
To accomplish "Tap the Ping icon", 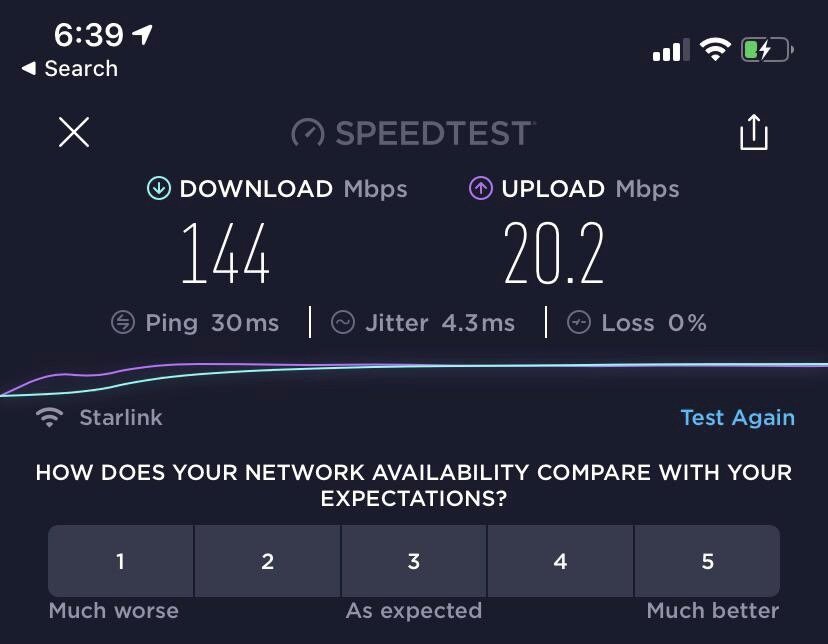I will coord(123,323).
